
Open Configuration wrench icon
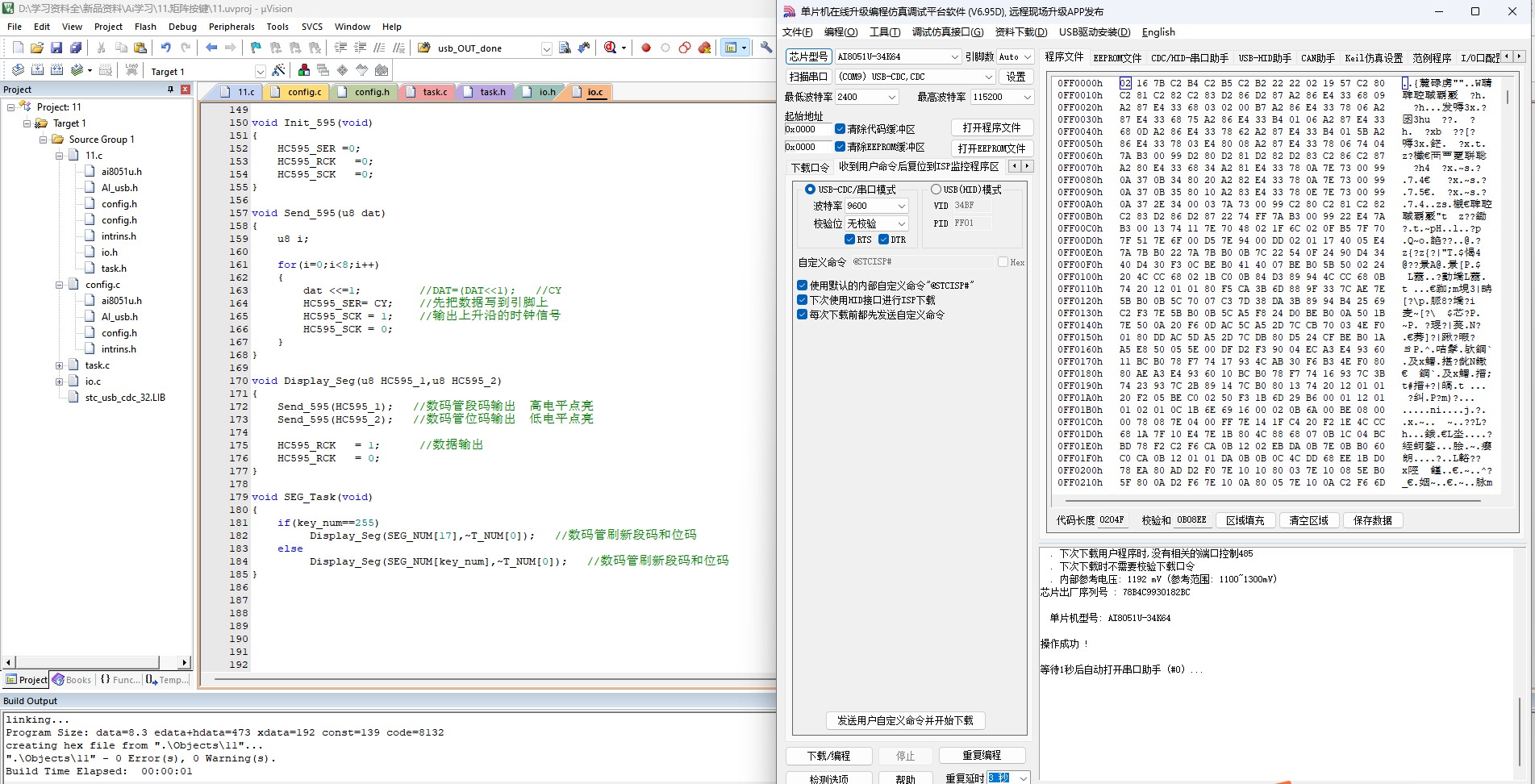coord(766,48)
